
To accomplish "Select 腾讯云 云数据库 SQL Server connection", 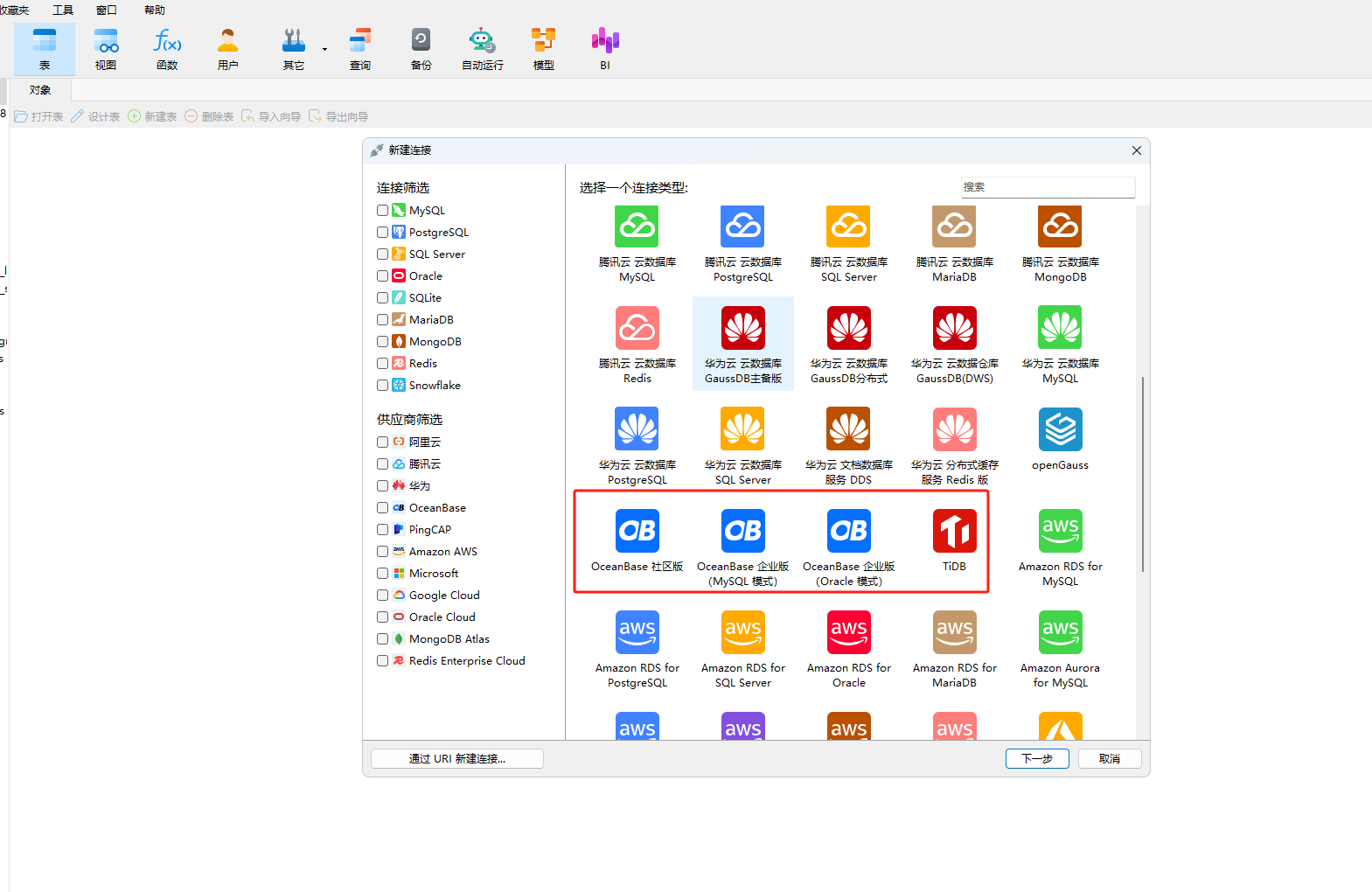I will pos(849,244).
